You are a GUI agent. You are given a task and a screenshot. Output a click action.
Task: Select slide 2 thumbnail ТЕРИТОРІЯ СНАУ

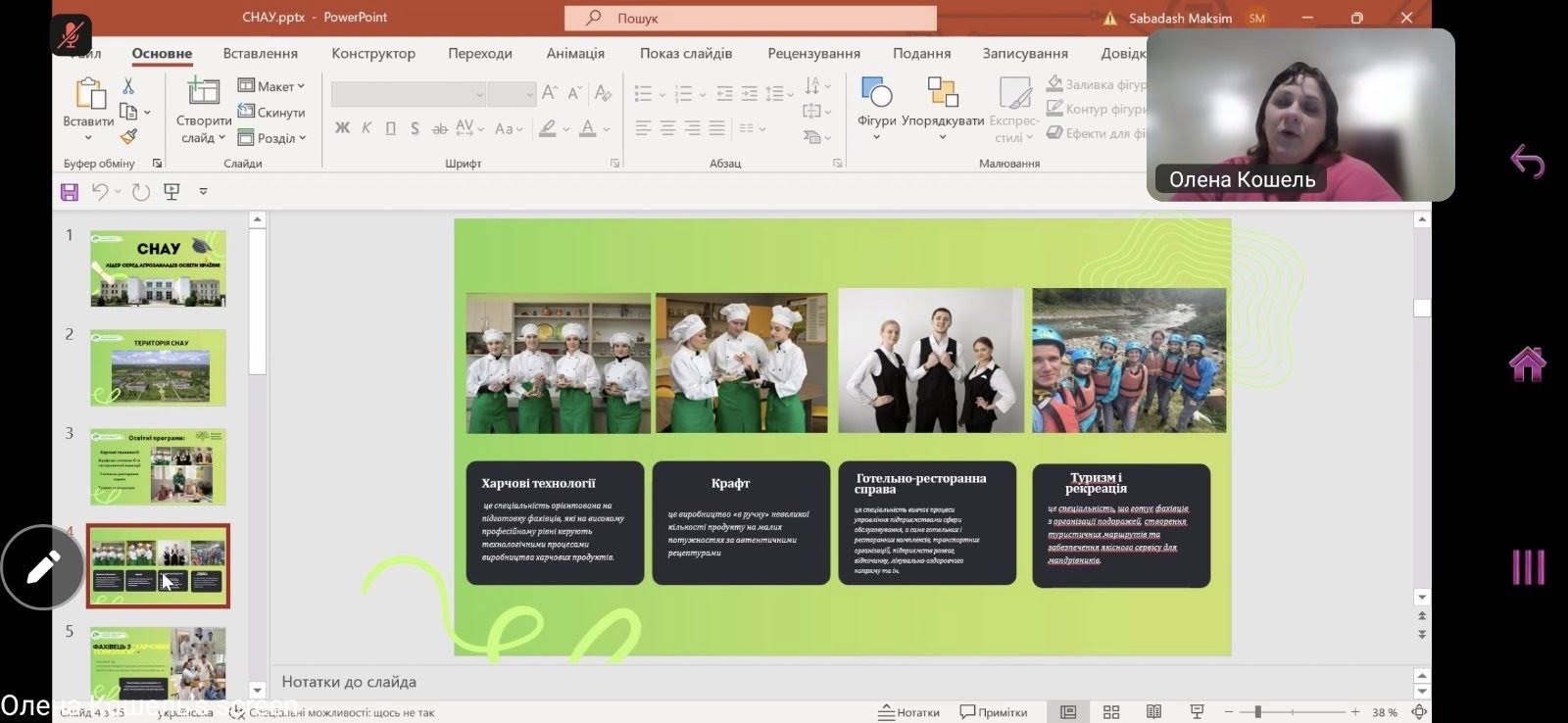pos(158,367)
